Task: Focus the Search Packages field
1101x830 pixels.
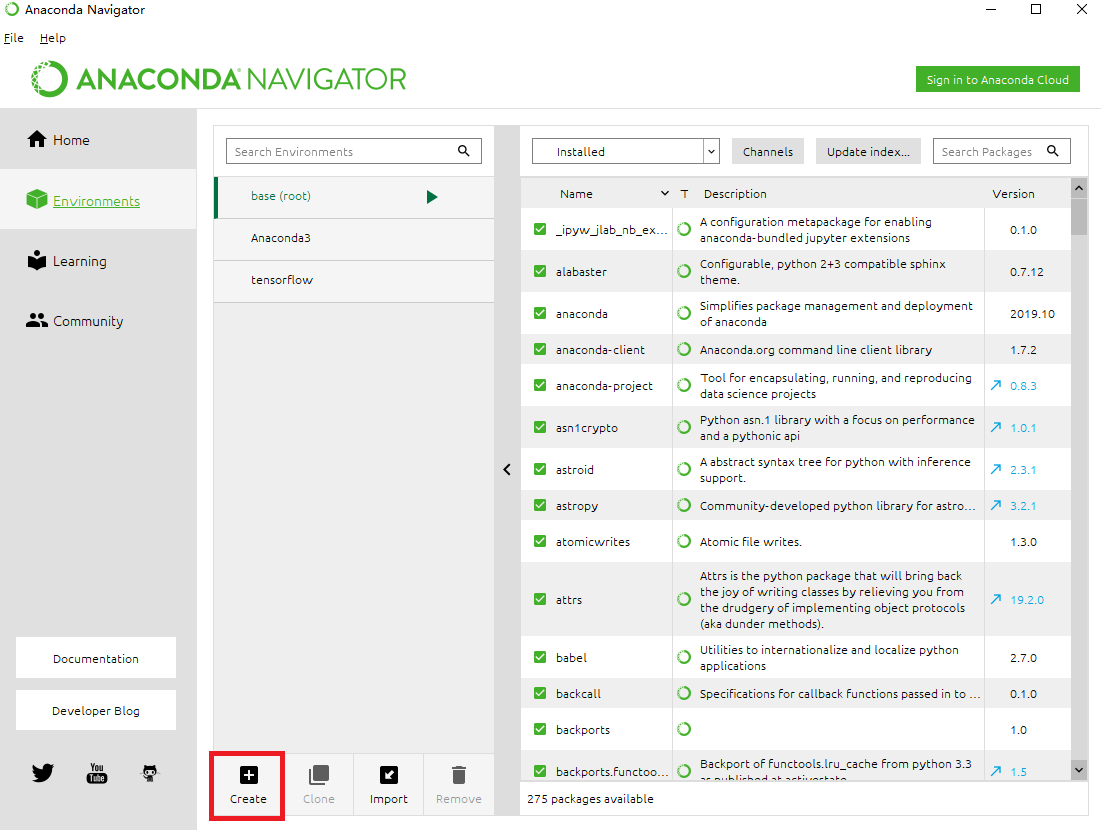Action: tap(1001, 151)
